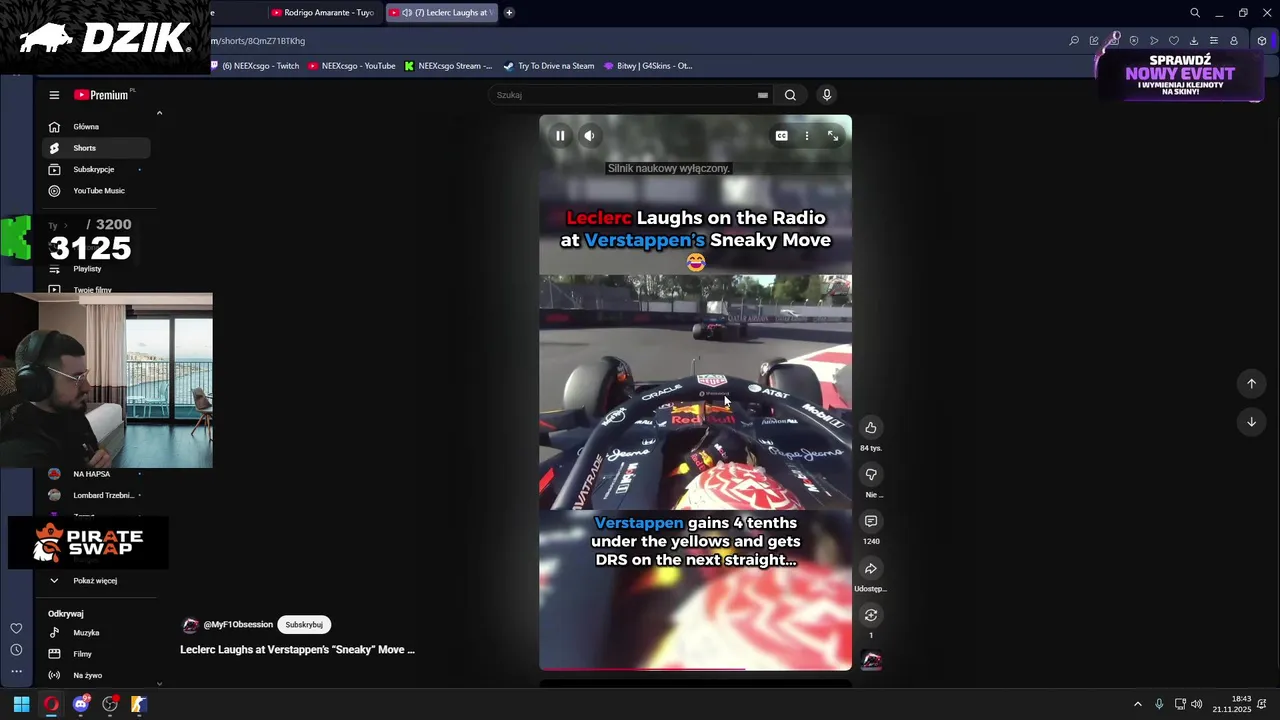The image size is (1280, 720).
Task: Open browser tab search magnifier
Action: click(1195, 13)
